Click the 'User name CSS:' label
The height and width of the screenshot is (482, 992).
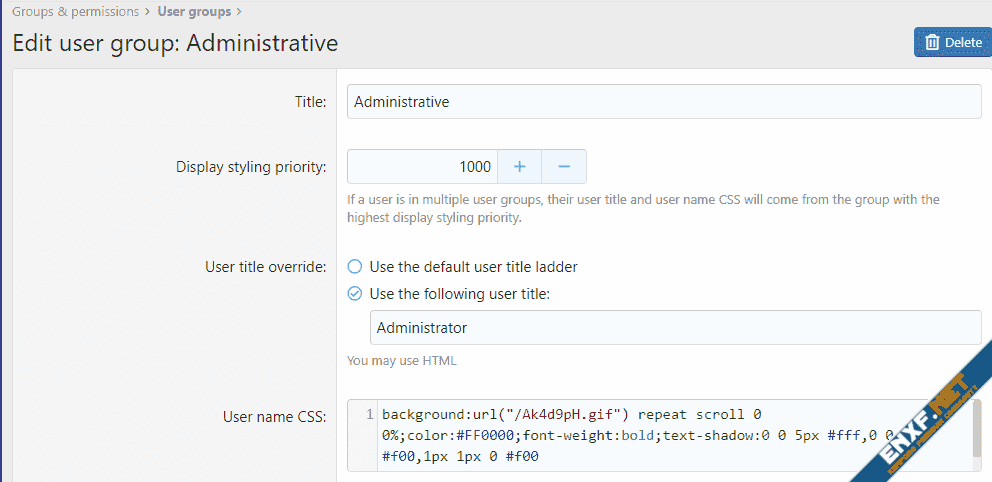click(x=274, y=417)
